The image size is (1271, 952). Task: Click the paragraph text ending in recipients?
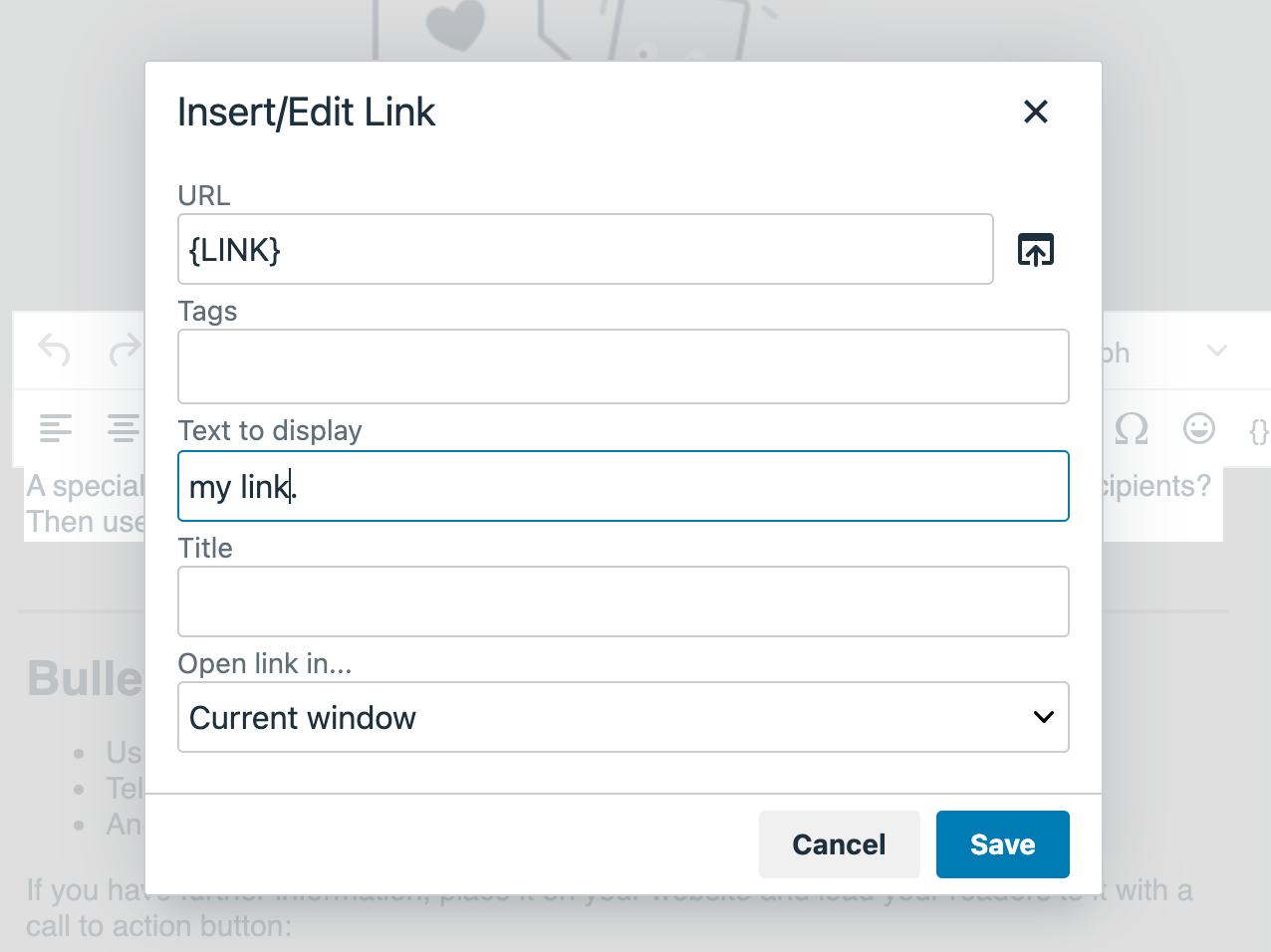point(1157,486)
